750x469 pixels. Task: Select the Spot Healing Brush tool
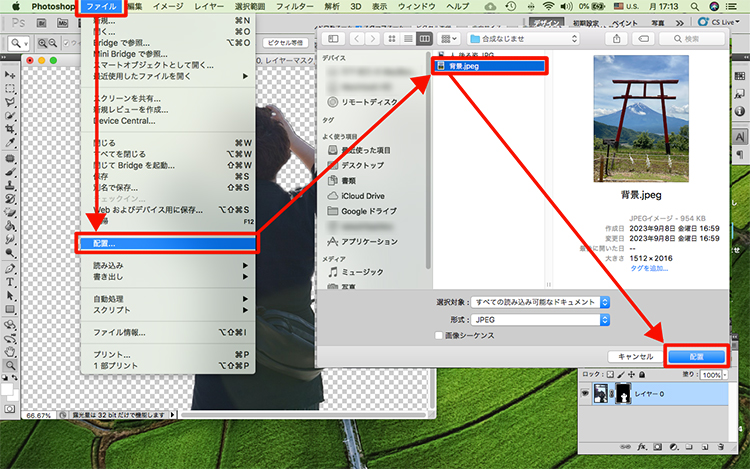[x=10, y=158]
